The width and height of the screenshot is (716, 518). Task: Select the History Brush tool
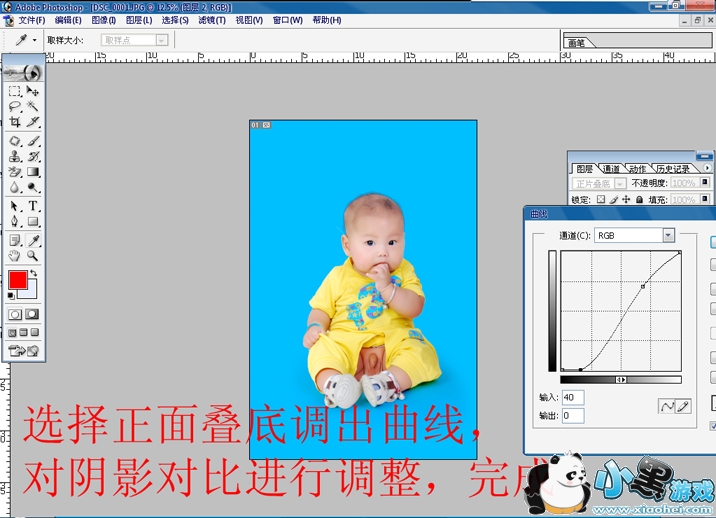click(32, 157)
